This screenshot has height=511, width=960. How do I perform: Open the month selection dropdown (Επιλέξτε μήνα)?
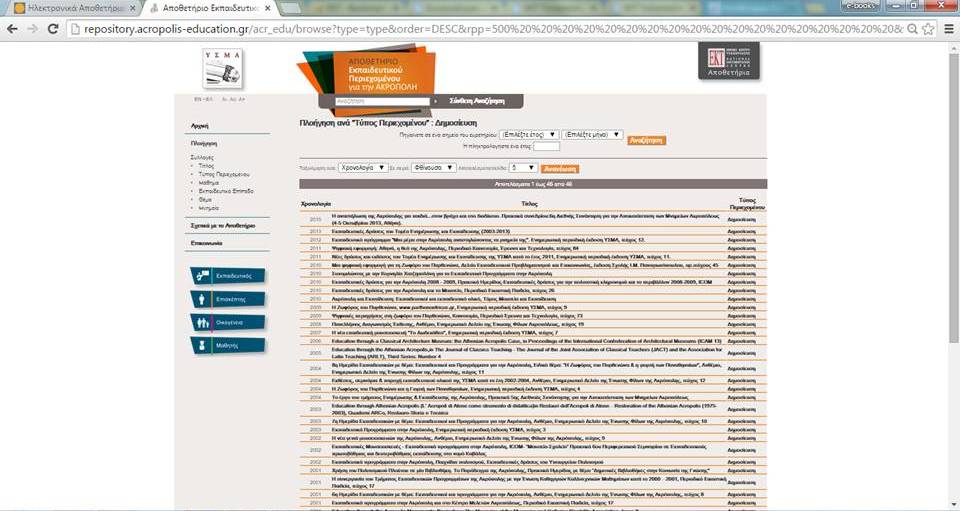592,134
